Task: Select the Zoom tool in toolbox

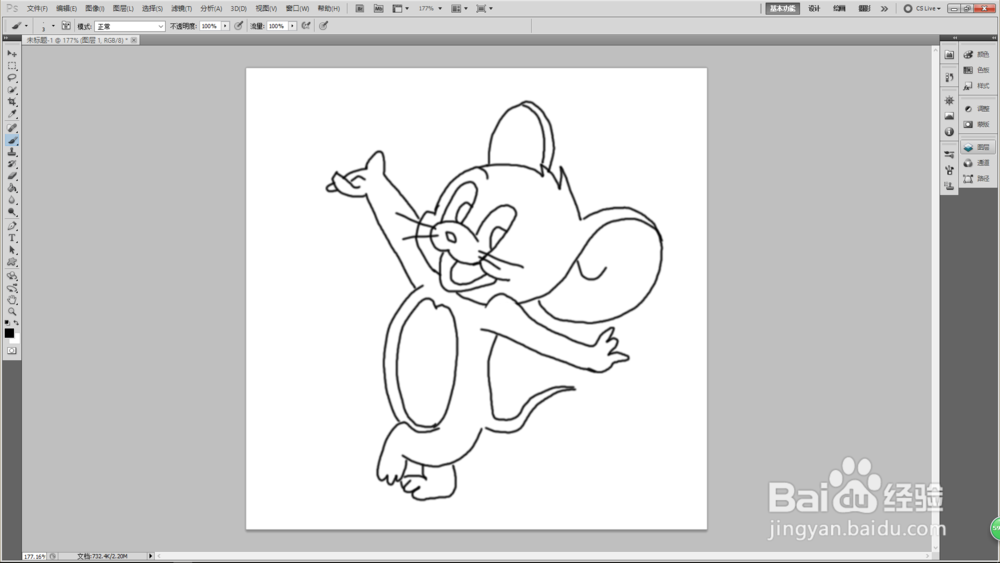Action: point(11,312)
